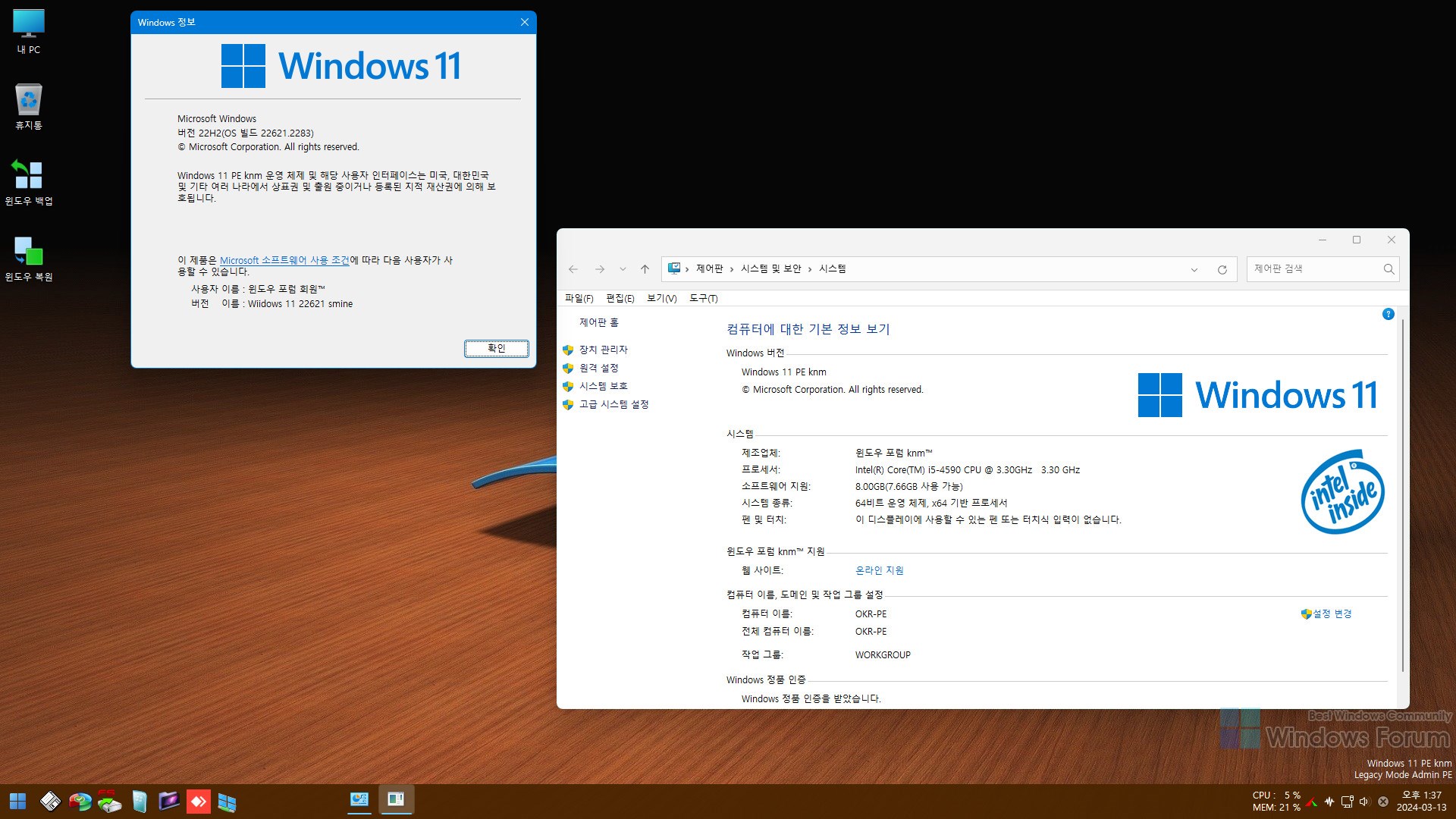Viewport: 1456px width, 819px height.
Task: Open the Microsoft 소프트웨어 사용 조건 link
Action: pos(284,260)
